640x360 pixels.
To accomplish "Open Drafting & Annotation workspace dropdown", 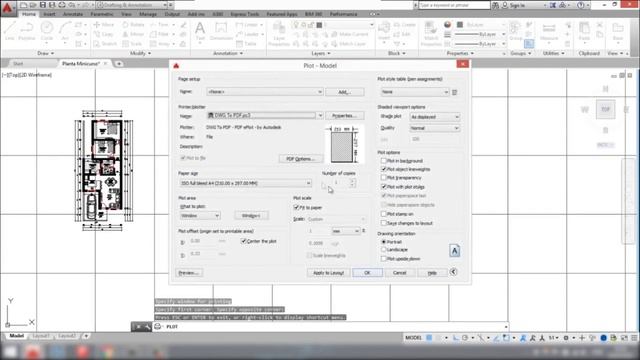I will click(x=131, y=5).
